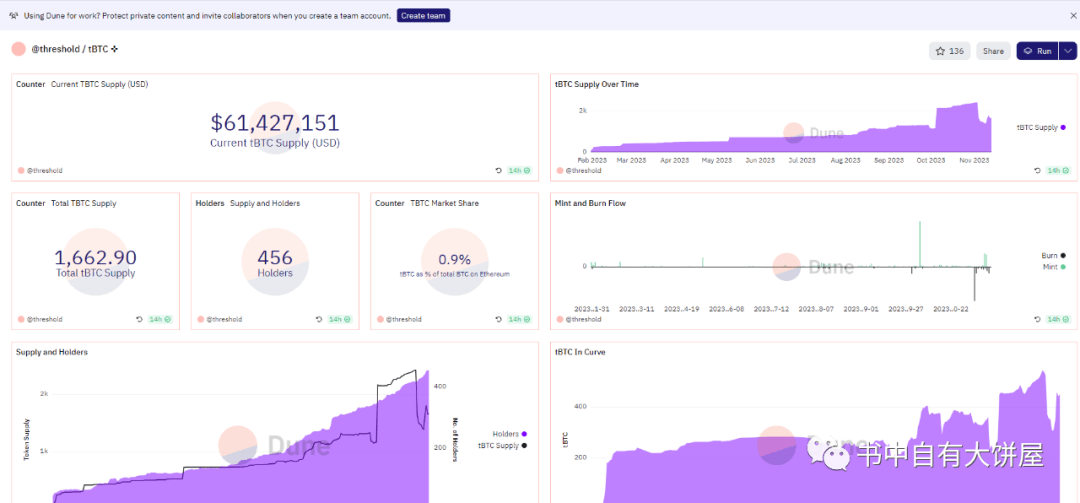The image size is (1080, 503).
Task: Run the dashboard queries
Action: [1038, 51]
